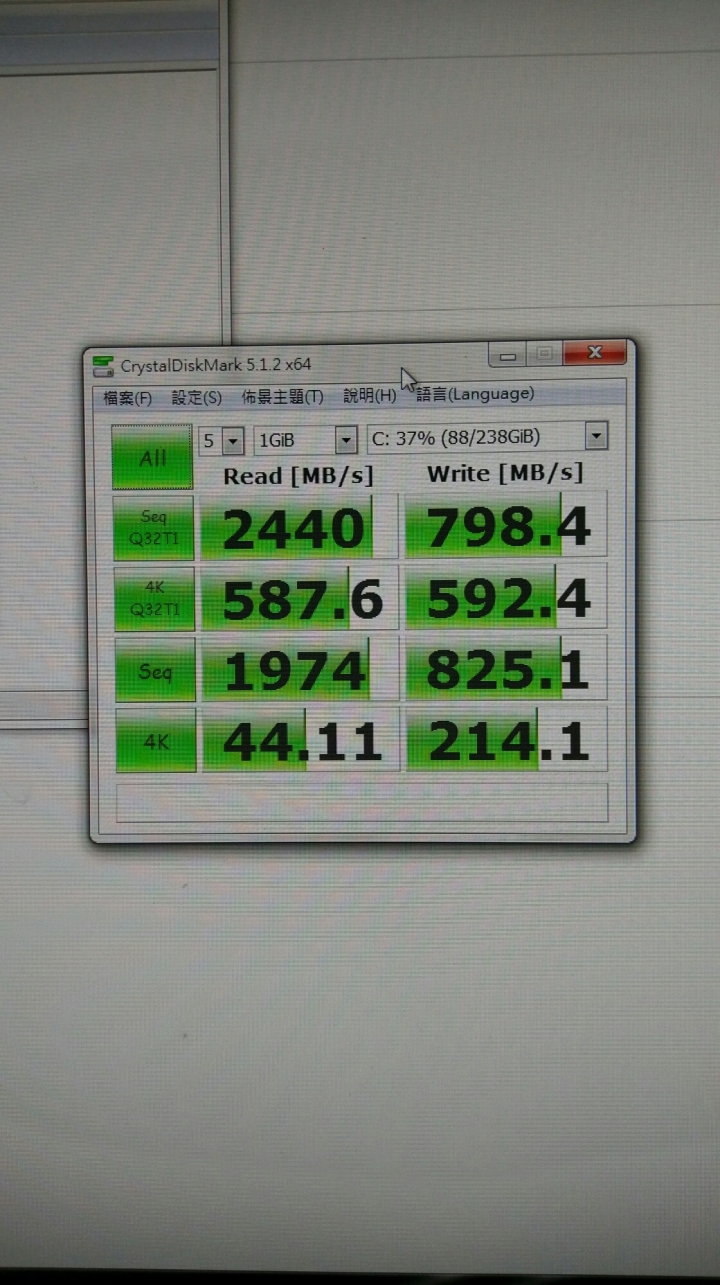Start the Seq Q32T1 test
This screenshot has height=1285, width=720.
coord(153,527)
